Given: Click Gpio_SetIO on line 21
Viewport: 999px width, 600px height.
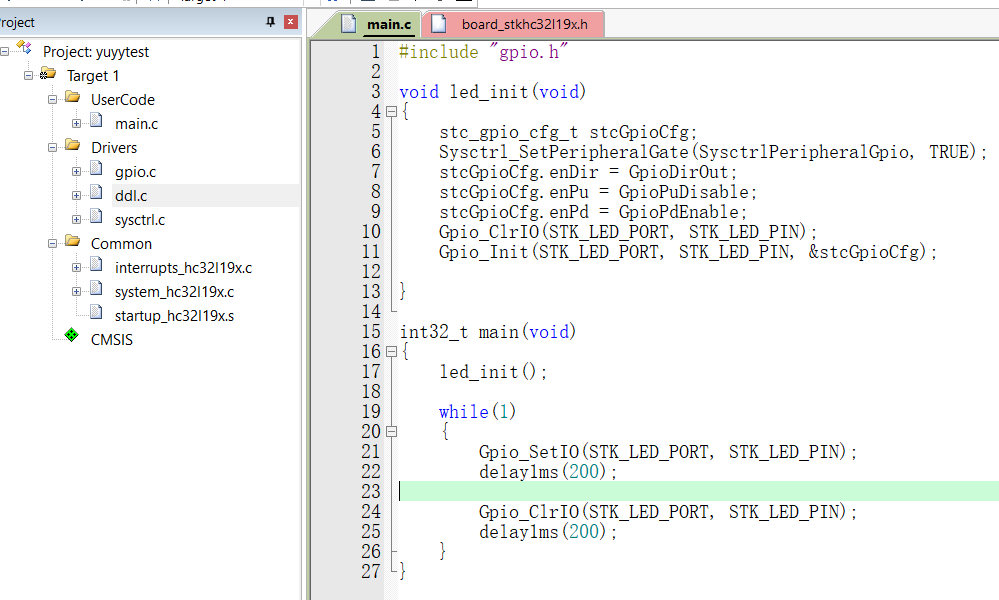Looking at the screenshot, I should pos(528,452).
